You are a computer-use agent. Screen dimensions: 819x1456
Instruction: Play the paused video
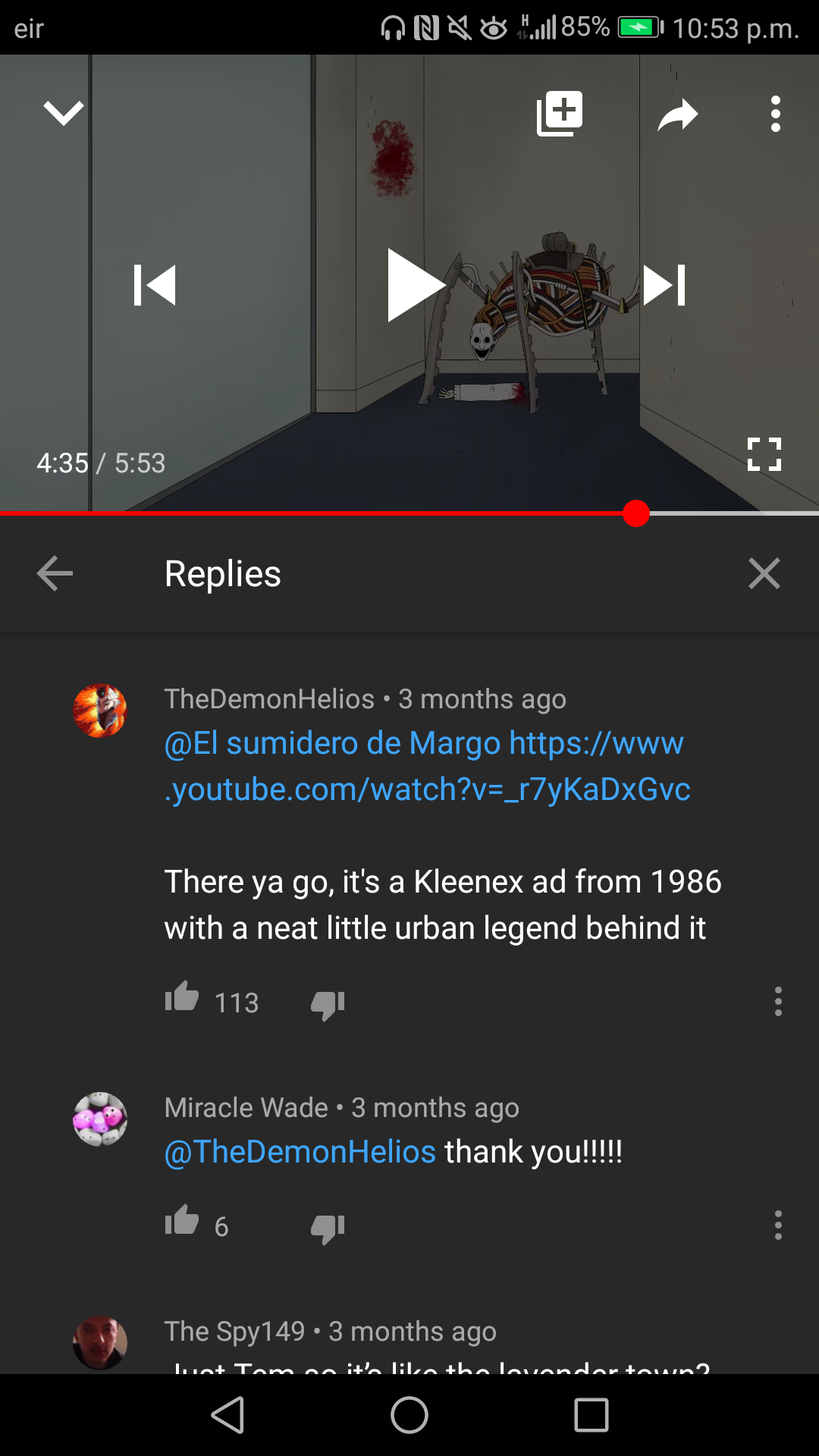tap(415, 285)
